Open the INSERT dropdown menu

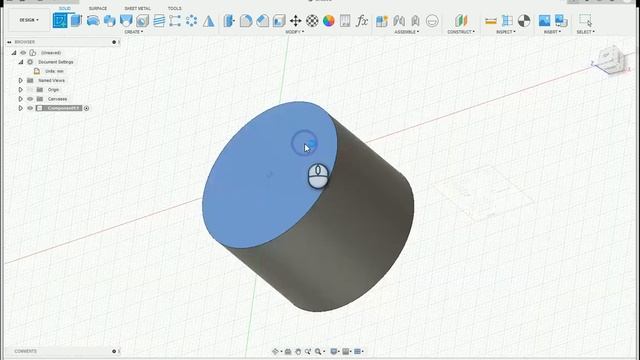(x=552, y=32)
